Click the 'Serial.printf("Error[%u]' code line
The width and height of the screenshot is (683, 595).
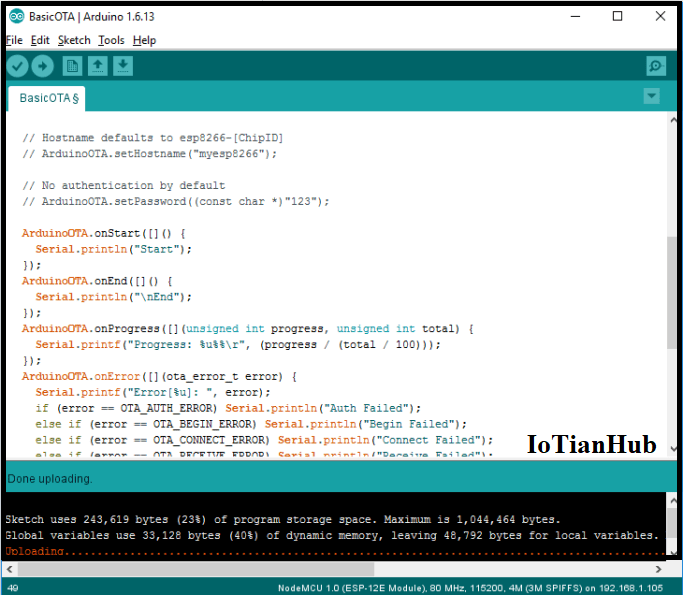(153, 392)
